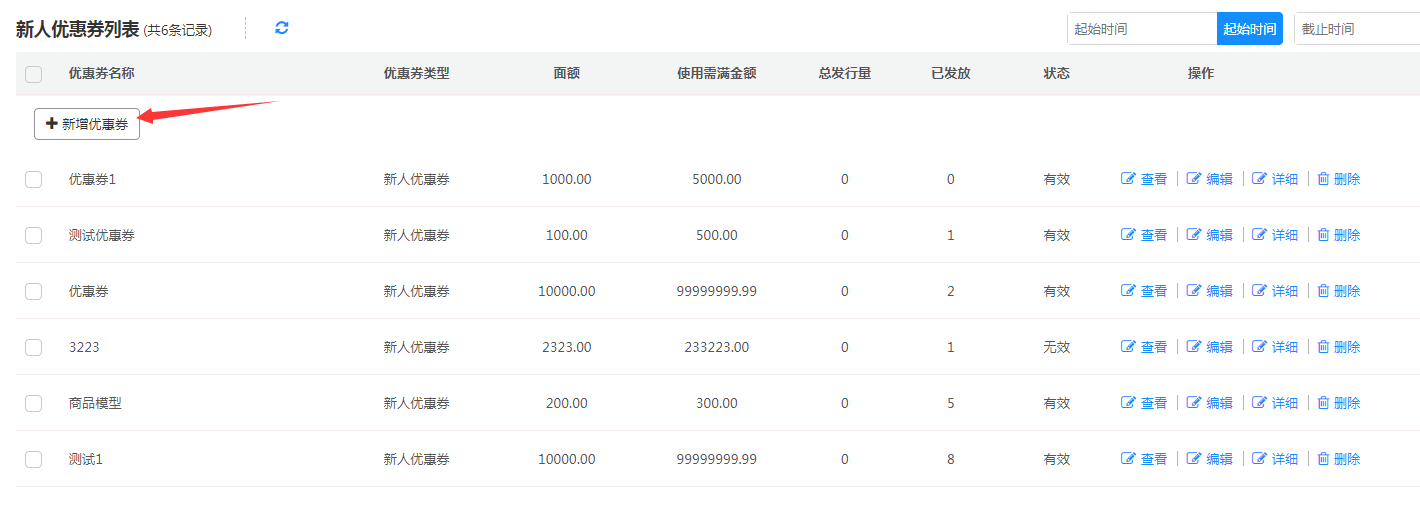
Task: Click 删除 link for 3223 row
Action: tap(1346, 347)
